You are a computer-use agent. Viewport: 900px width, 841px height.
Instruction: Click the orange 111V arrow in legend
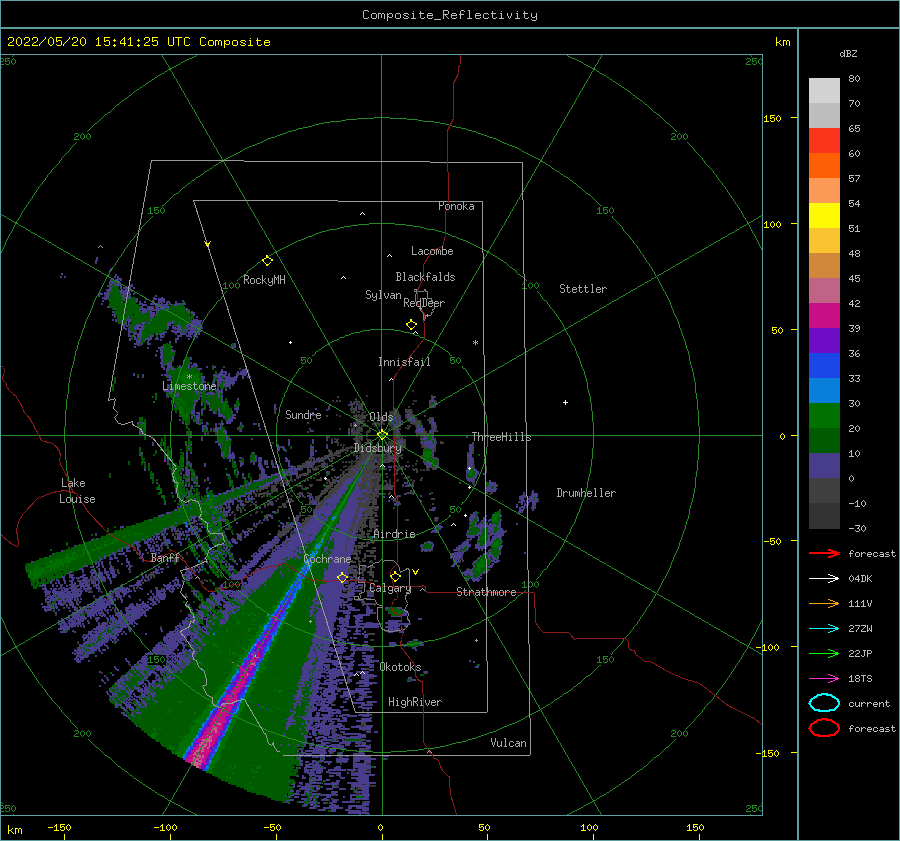824,603
